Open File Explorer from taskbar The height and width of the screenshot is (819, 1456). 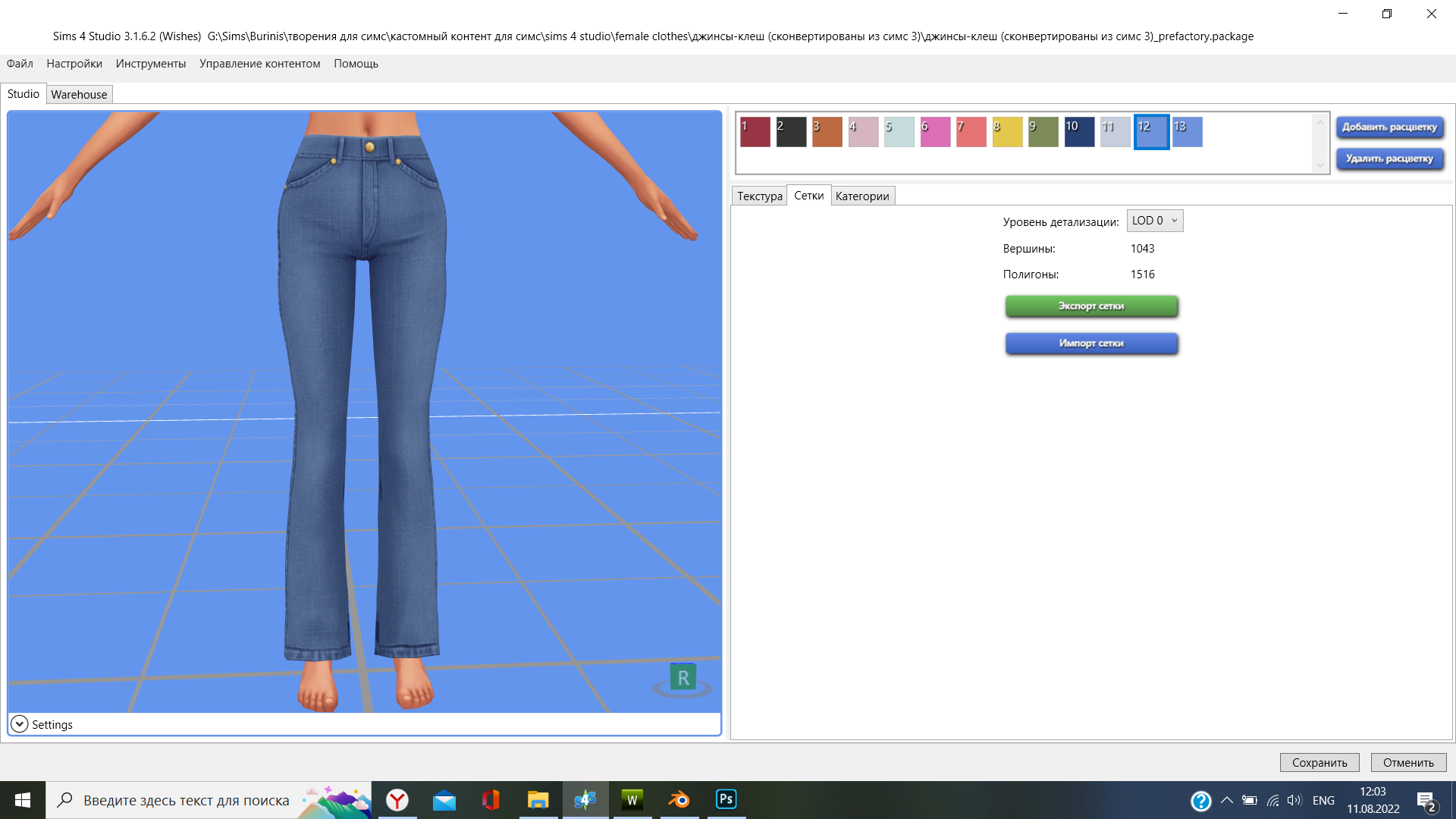pos(538,800)
